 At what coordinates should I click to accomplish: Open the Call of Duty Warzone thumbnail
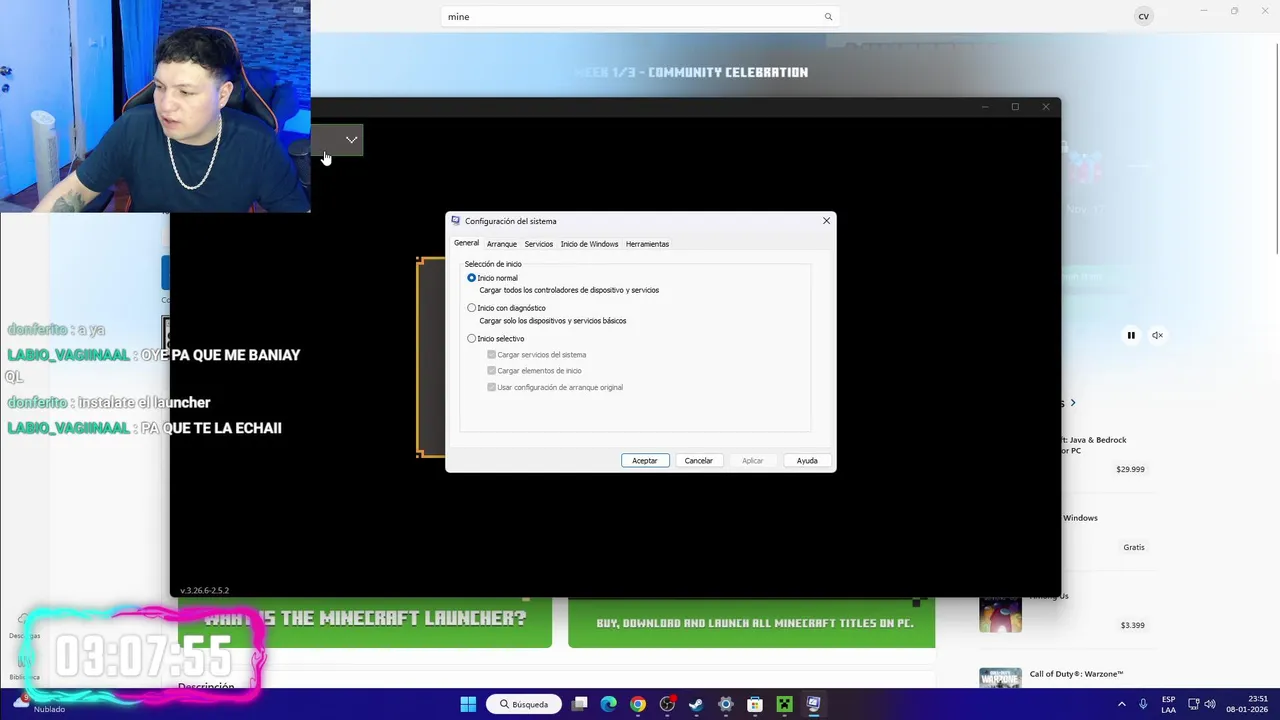(1000, 679)
